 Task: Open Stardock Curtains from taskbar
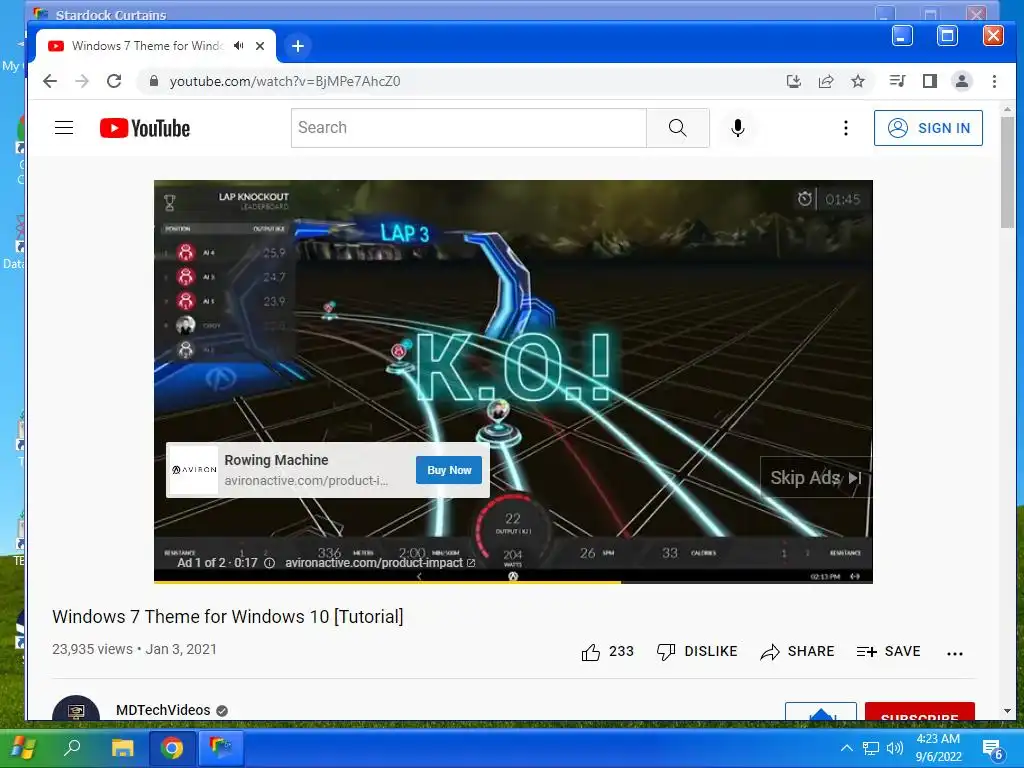[x=221, y=748]
